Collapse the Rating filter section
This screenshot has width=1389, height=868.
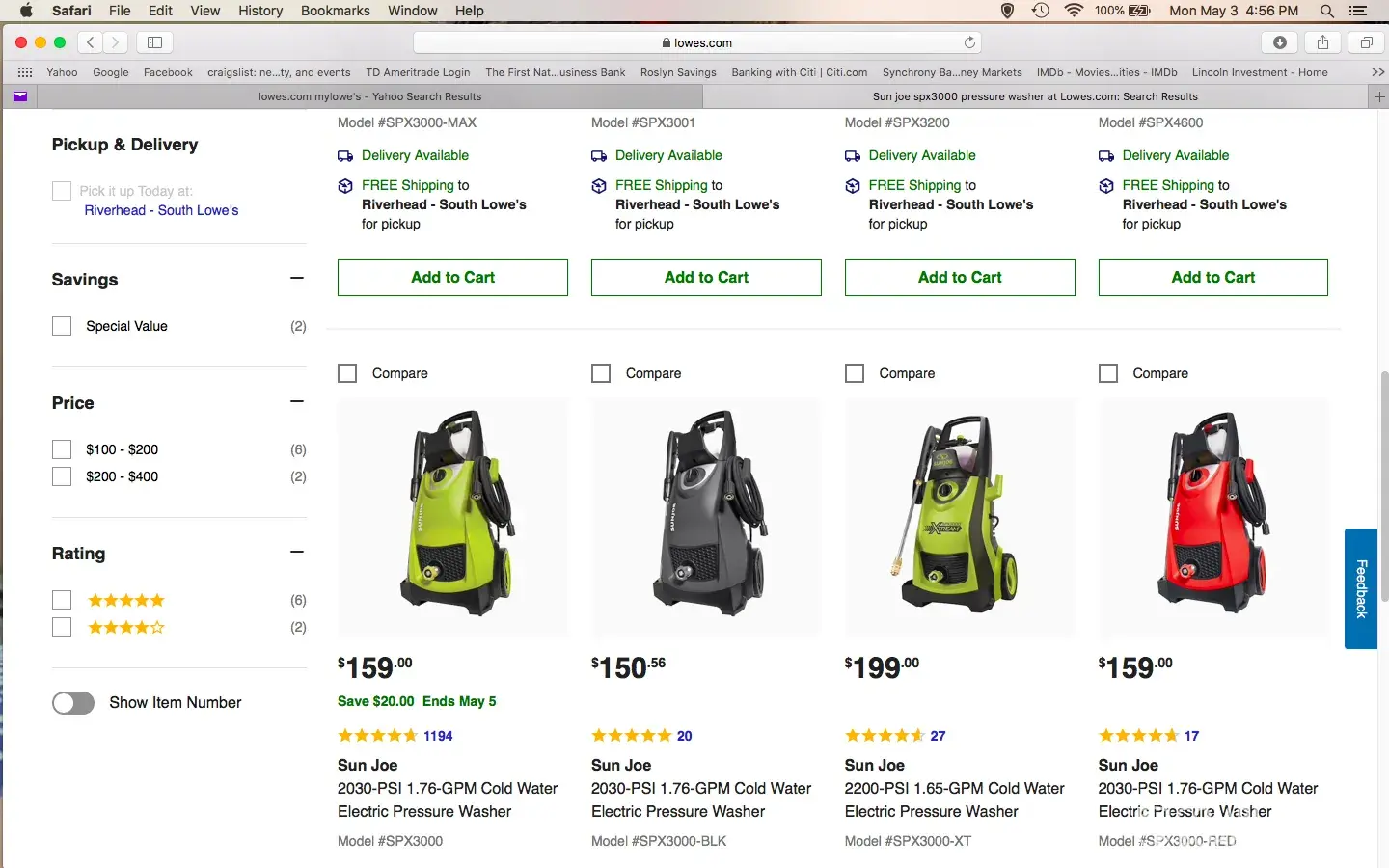click(297, 553)
